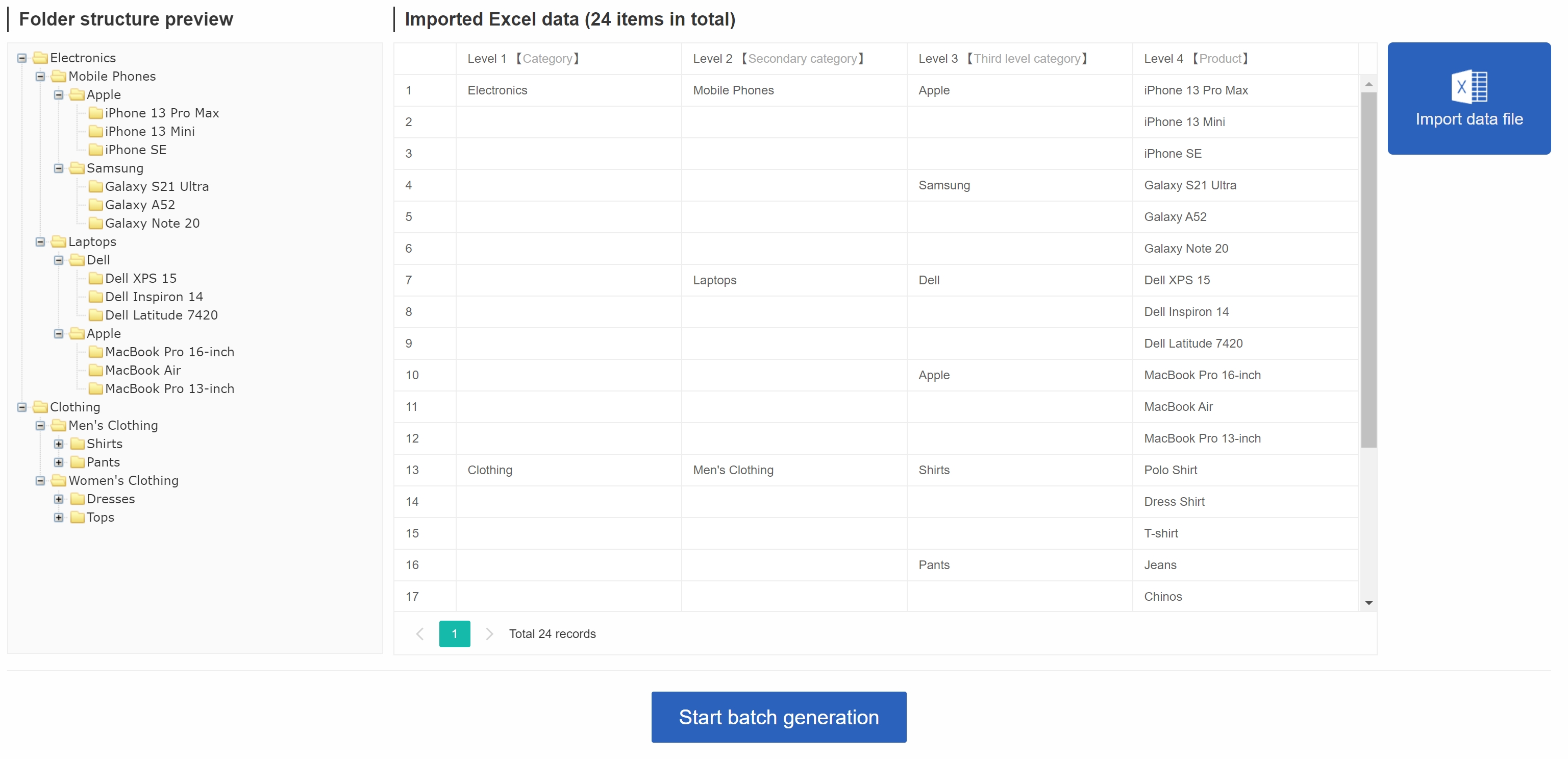The height and width of the screenshot is (759, 1568).
Task: Click the Galaxy S21 Ultra folder icon
Action: point(95,186)
